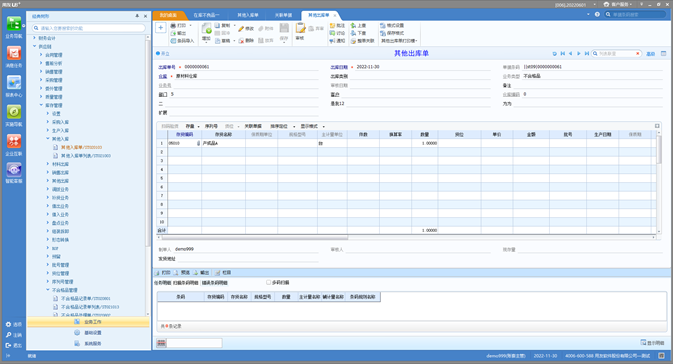
Task: Go to last record arrow
Action: pyautogui.click(x=587, y=54)
